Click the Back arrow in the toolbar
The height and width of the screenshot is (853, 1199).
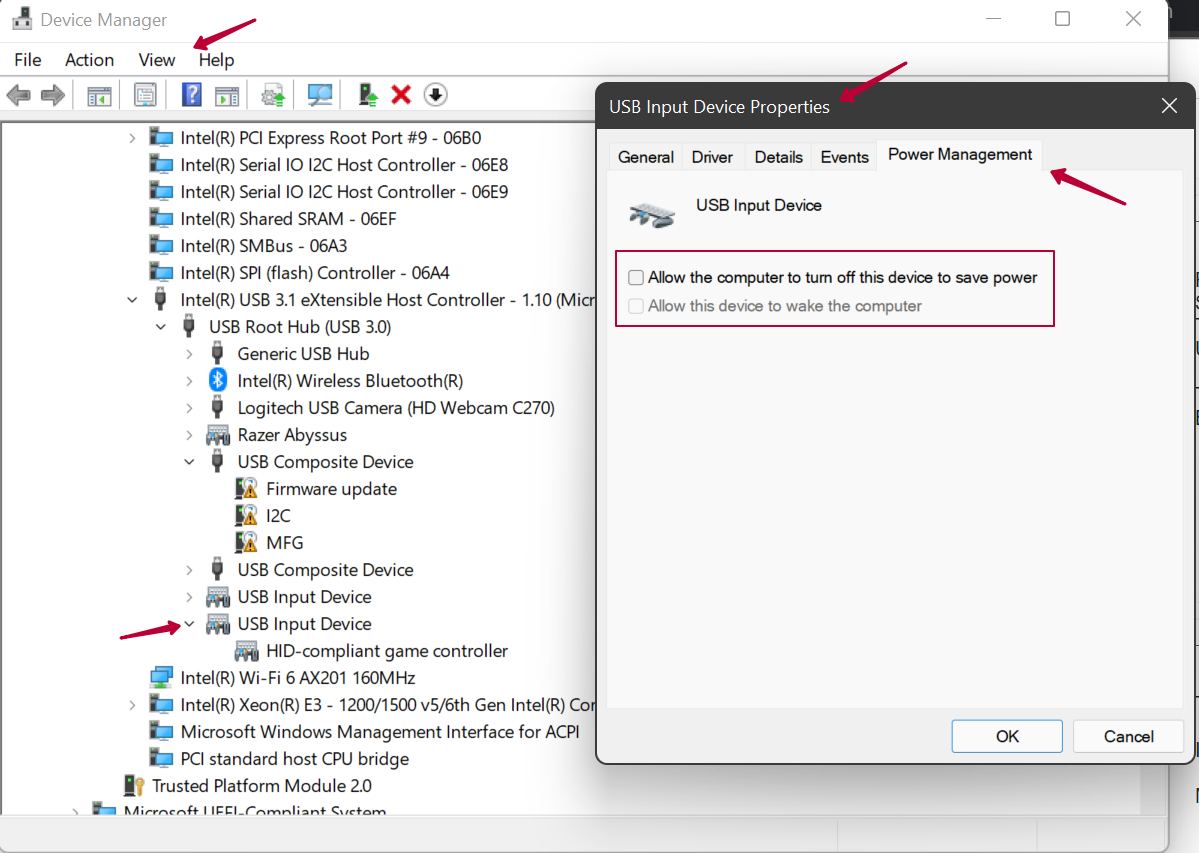coord(18,96)
